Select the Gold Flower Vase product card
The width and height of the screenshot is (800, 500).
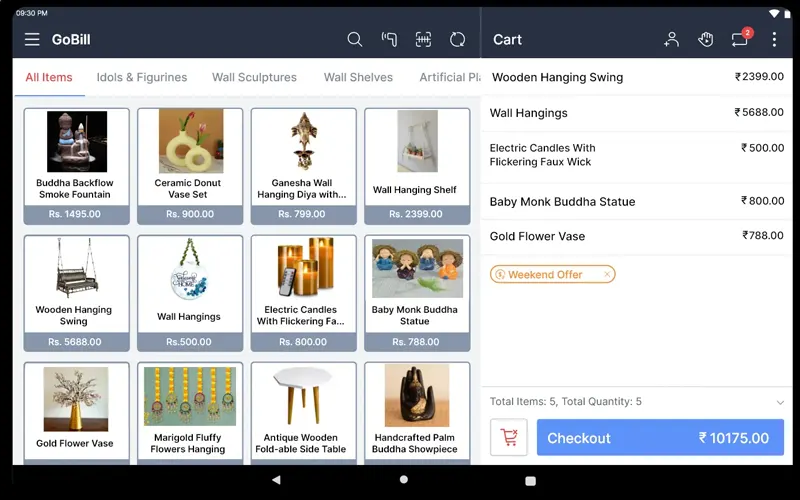(77, 413)
